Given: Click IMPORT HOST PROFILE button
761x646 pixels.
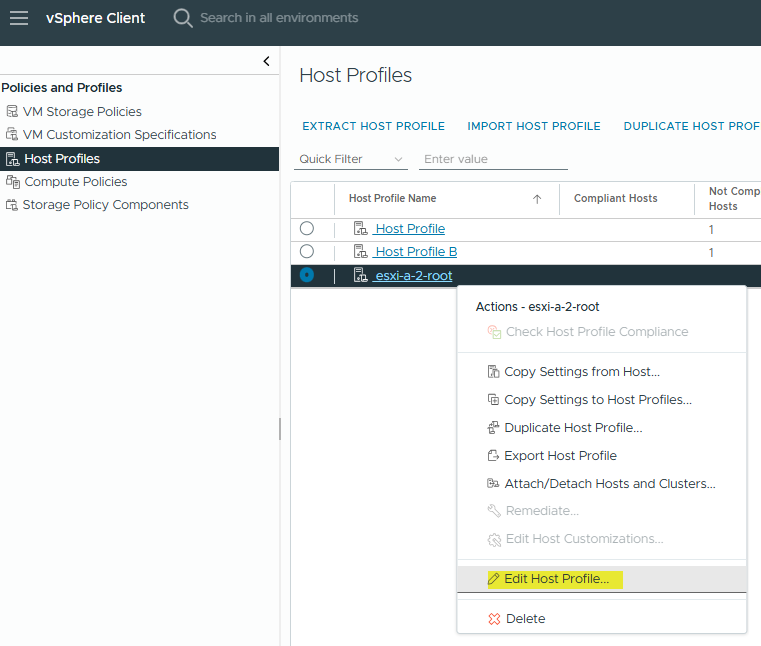Looking at the screenshot, I should click(534, 126).
